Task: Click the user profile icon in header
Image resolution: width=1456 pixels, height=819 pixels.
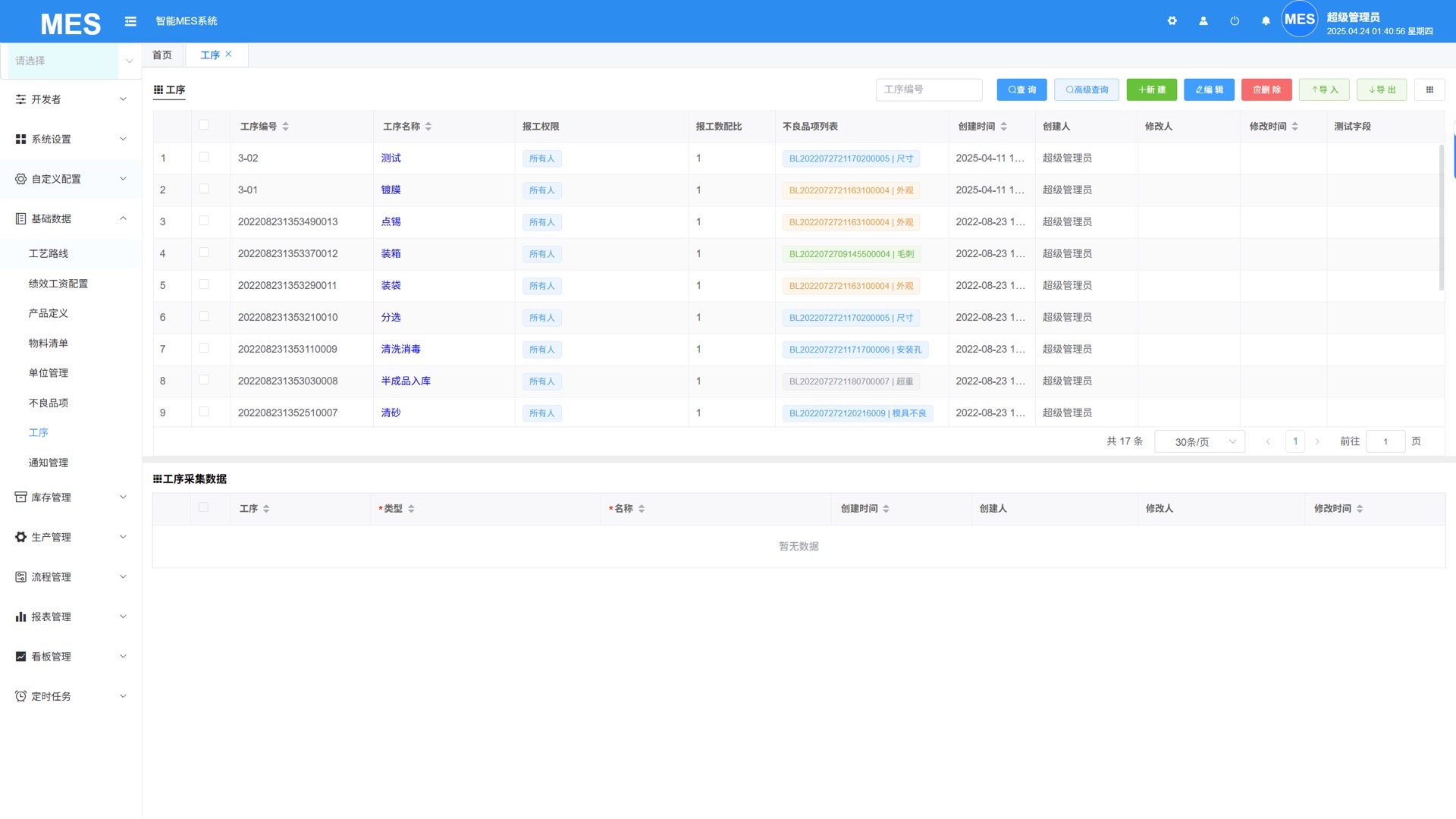Action: [x=1203, y=21]
